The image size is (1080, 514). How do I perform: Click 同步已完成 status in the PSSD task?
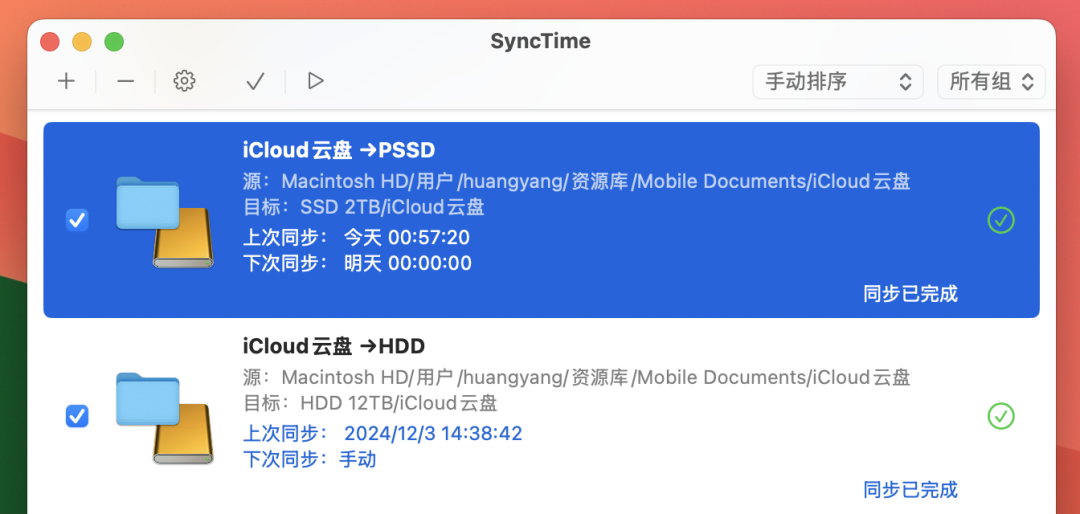coord(911,294)
